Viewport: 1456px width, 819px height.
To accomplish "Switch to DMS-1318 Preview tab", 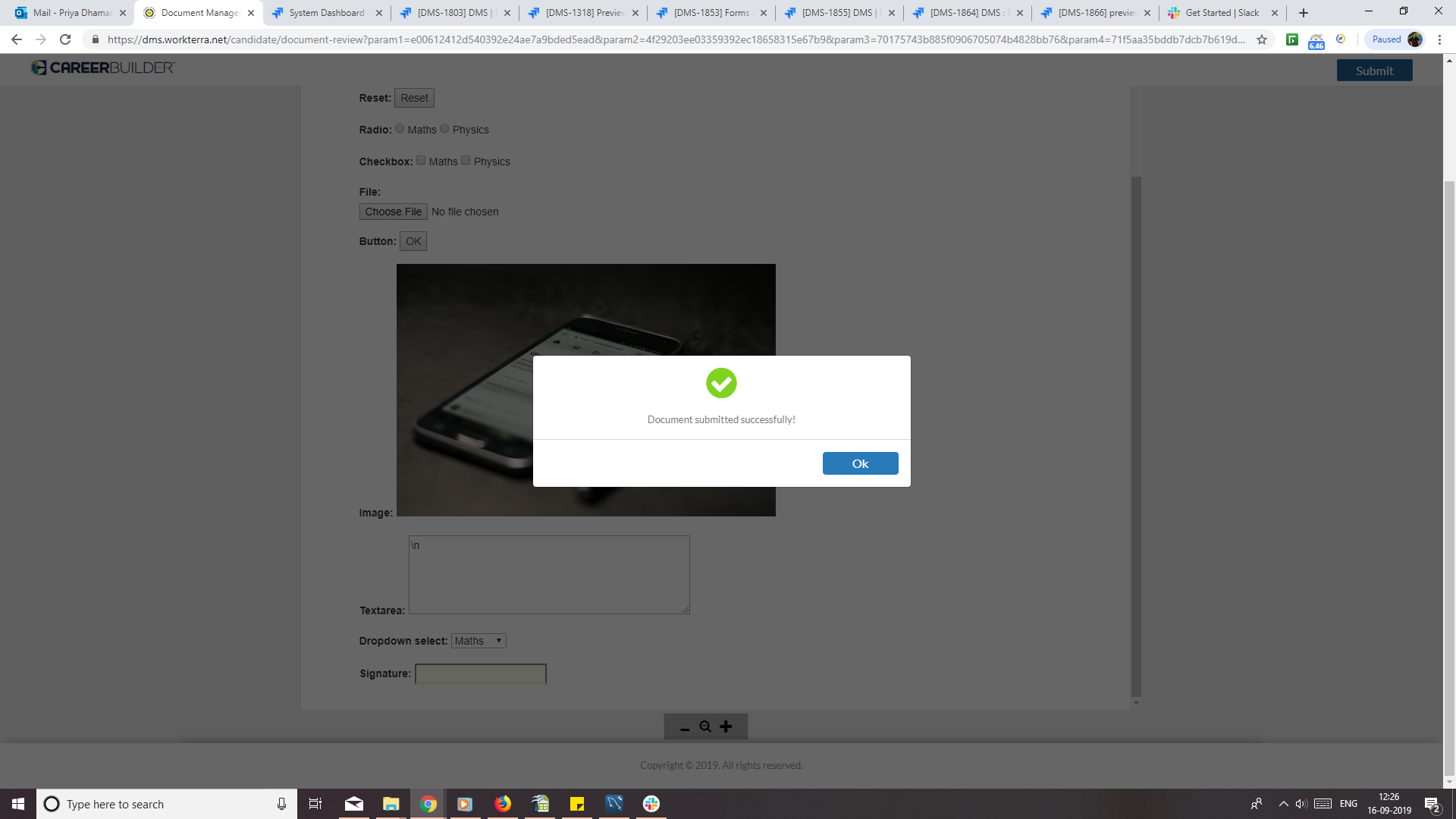I will (x=583, y=13).
